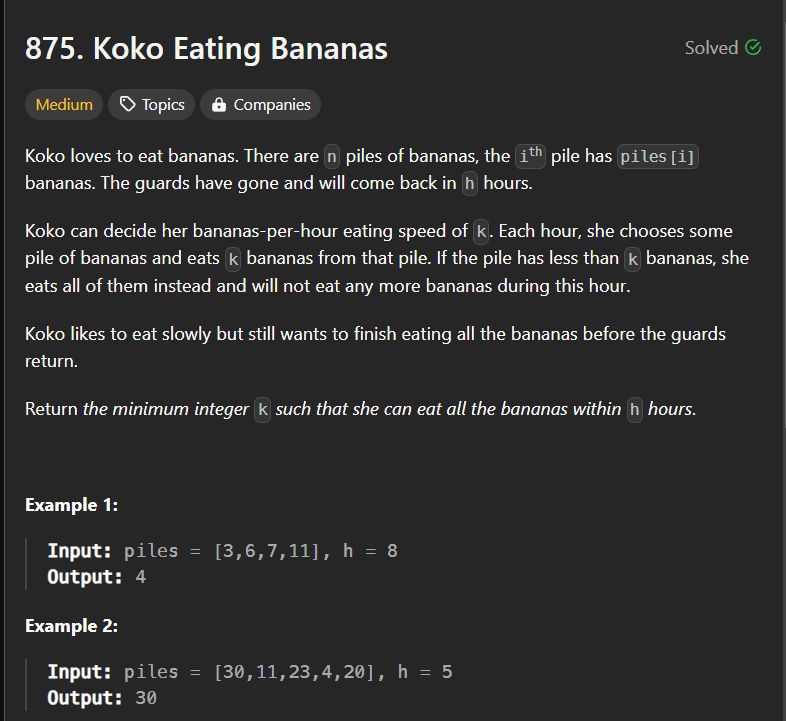
Task: Click the k code chip after speed of
Action: [x=481, y=232]
